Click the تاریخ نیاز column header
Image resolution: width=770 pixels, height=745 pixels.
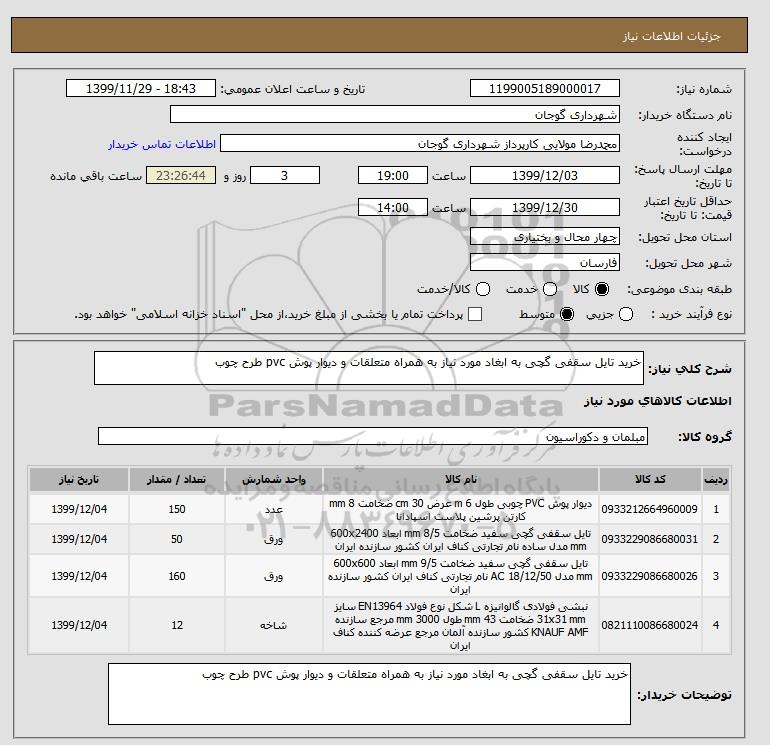(x=79, y=480)
